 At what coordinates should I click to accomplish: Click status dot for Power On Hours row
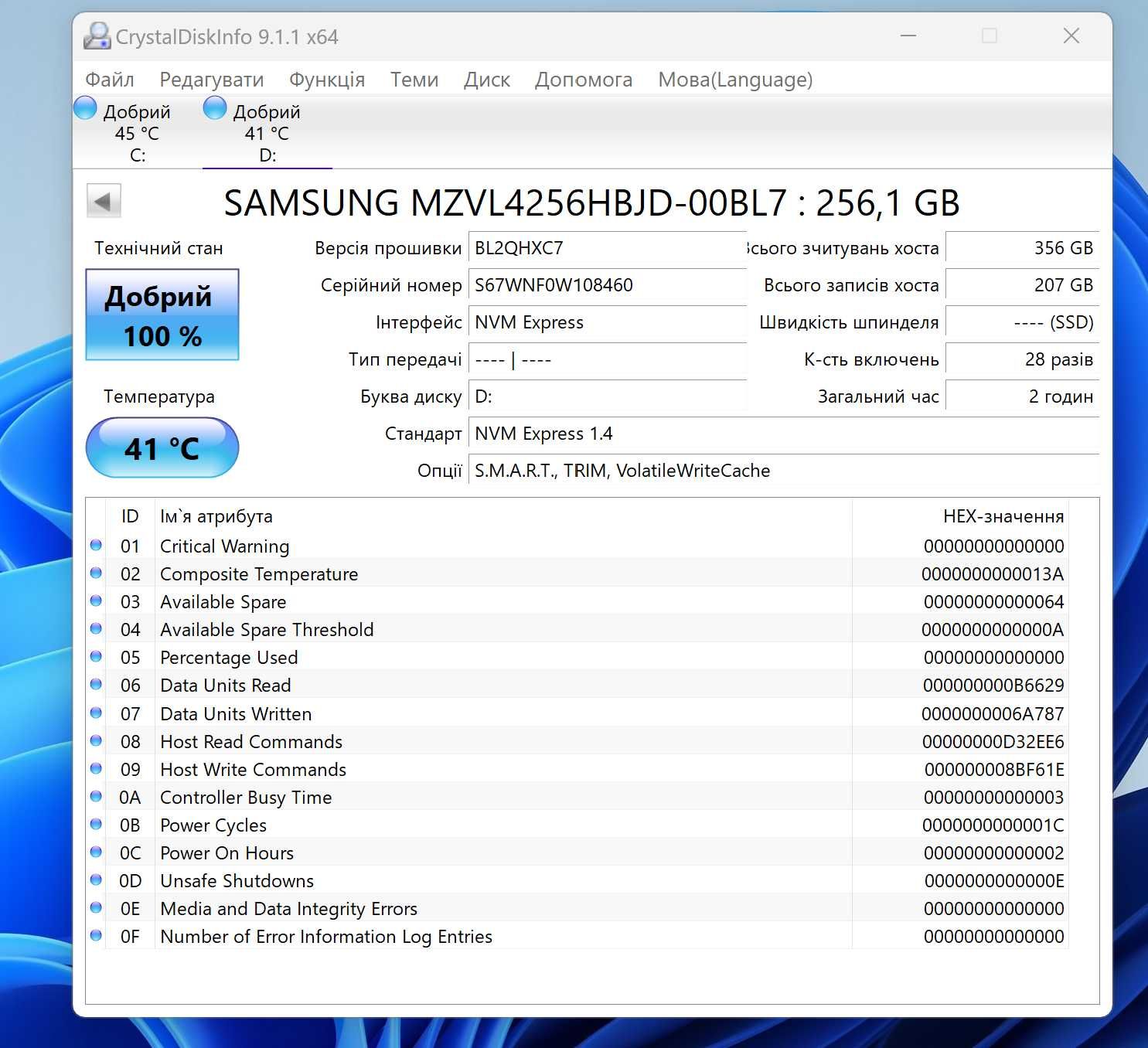click(x=96, y=852)
